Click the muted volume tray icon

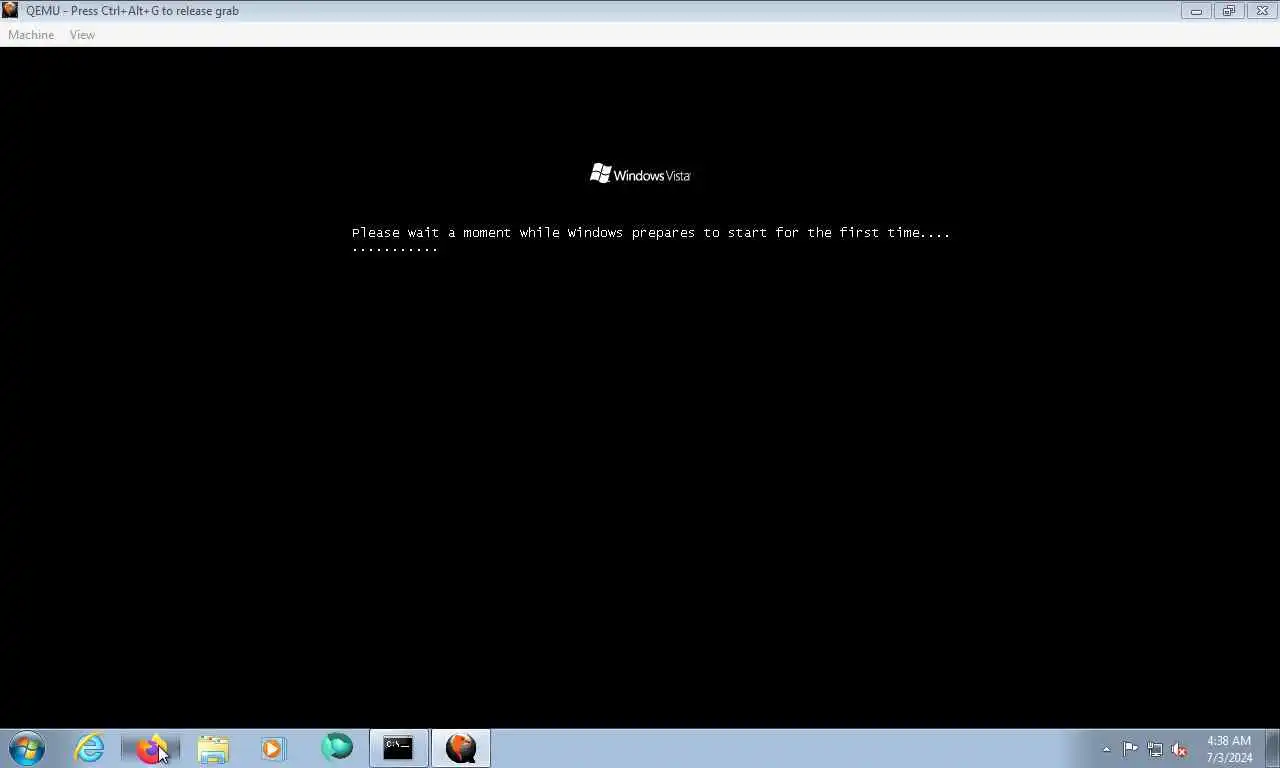click(1179, 749)
